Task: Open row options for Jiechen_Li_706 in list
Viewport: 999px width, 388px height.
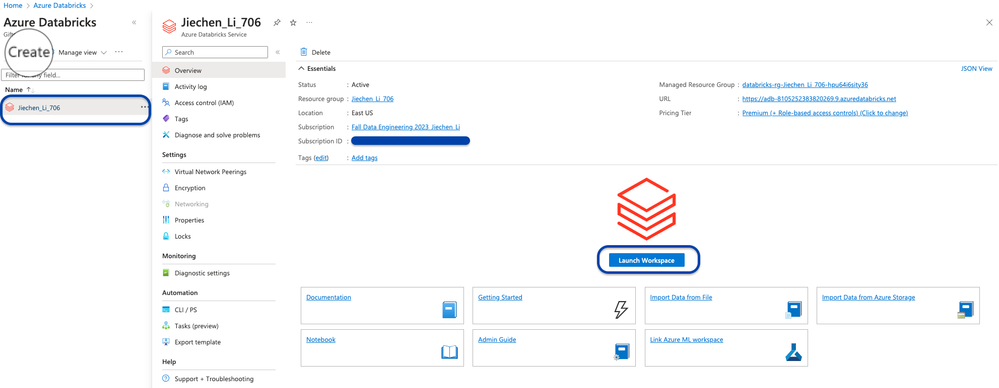Action: click(x=145, y=107)
